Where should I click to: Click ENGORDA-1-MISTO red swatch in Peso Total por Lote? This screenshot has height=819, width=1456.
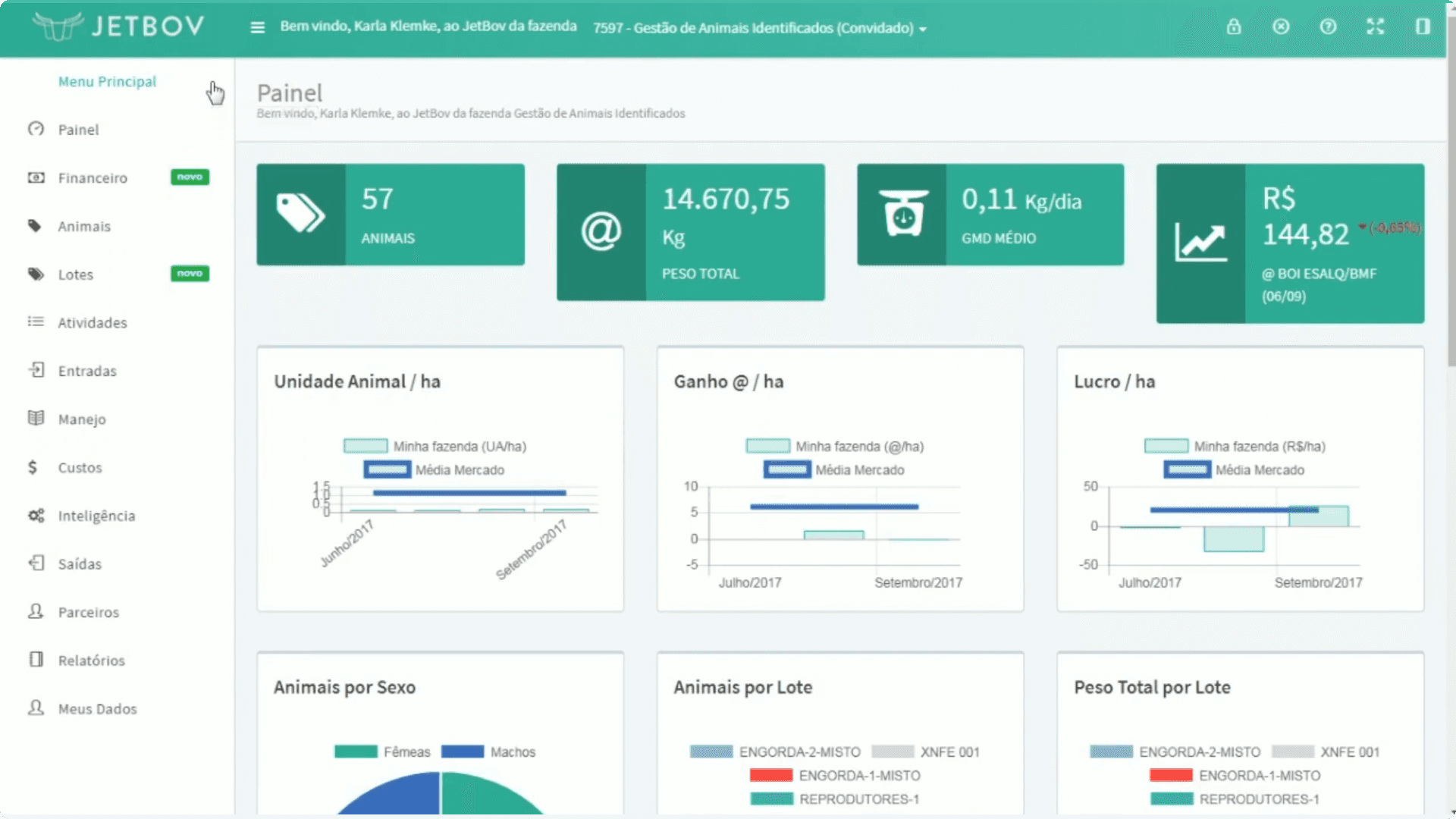click(1171, 775)
